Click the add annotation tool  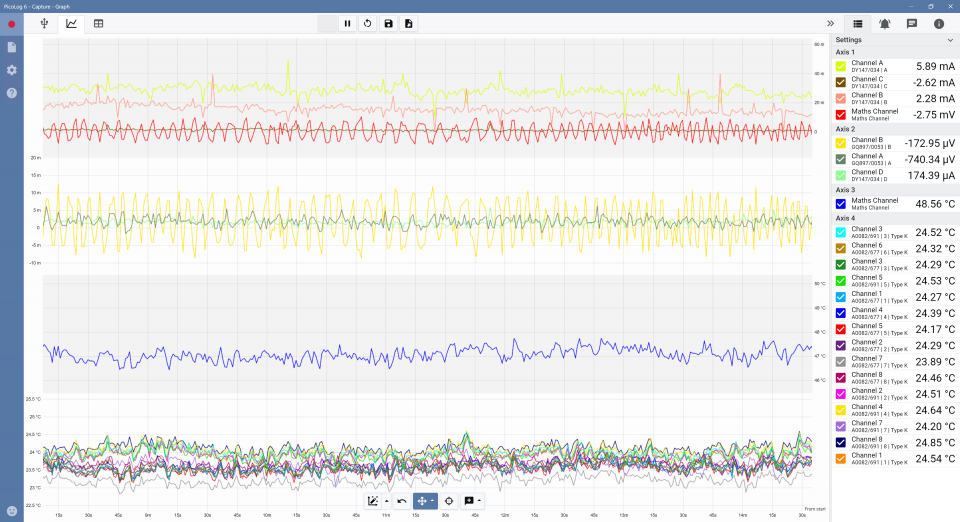[469, 501]
